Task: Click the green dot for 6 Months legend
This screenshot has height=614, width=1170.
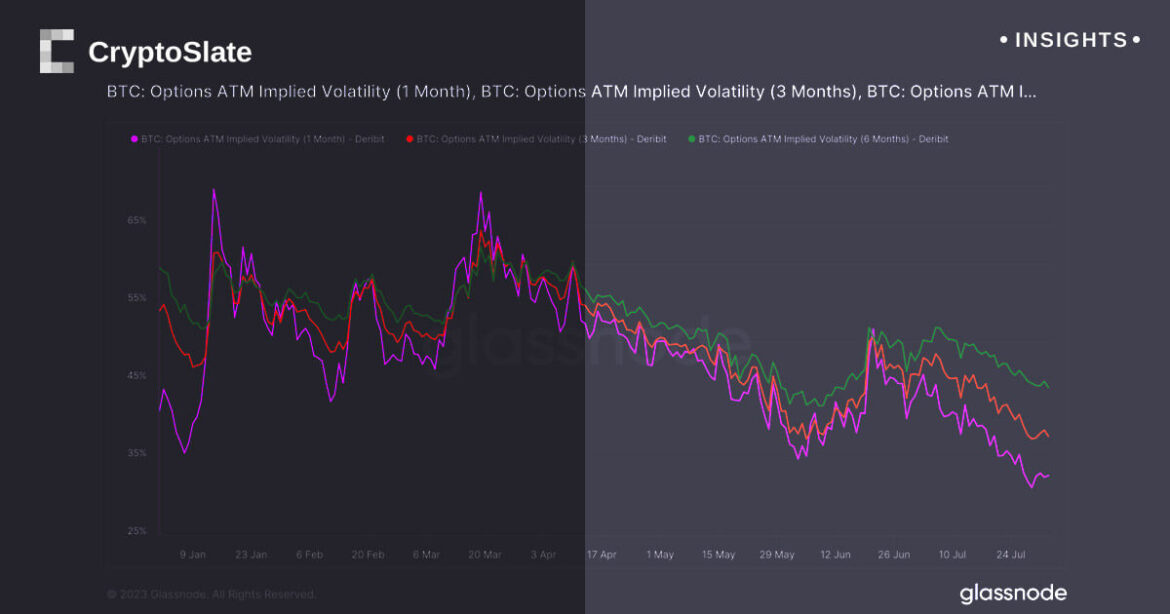Action: [x=691, y=139]
